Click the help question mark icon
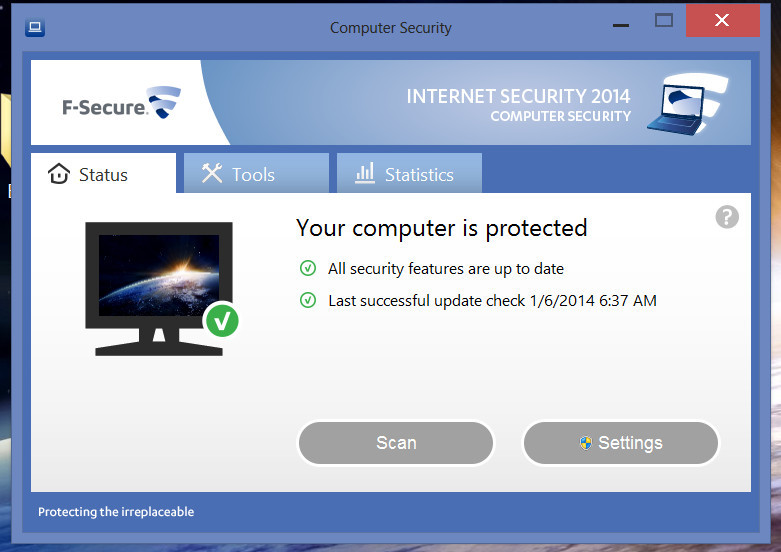 click(727, 217)
